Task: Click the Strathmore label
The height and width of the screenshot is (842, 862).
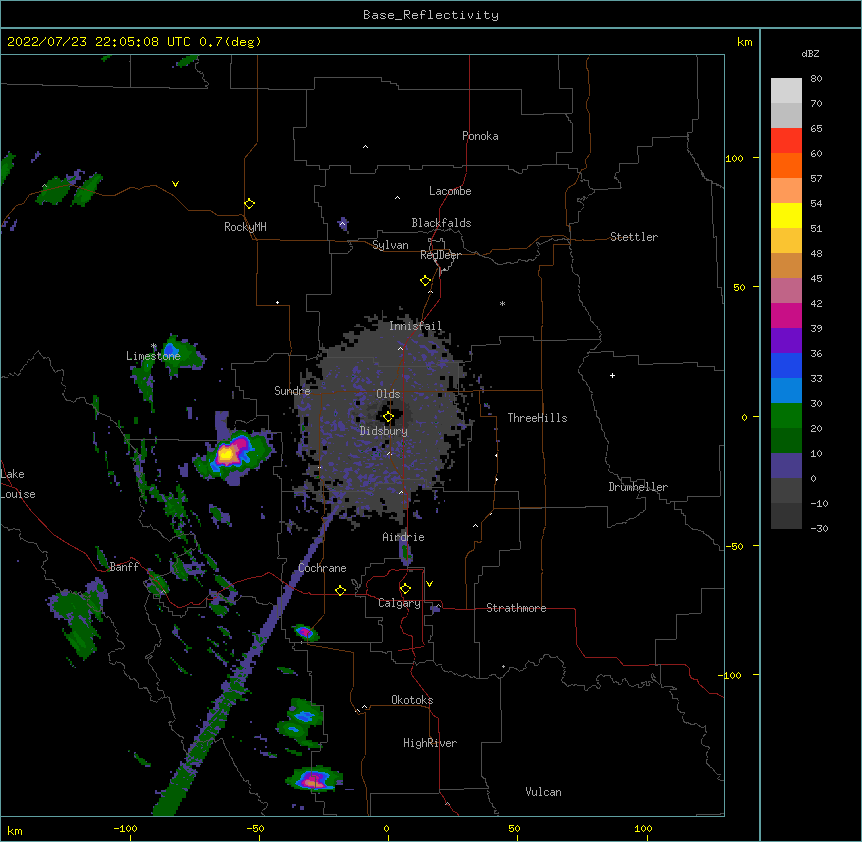Action: pos(516,608)
